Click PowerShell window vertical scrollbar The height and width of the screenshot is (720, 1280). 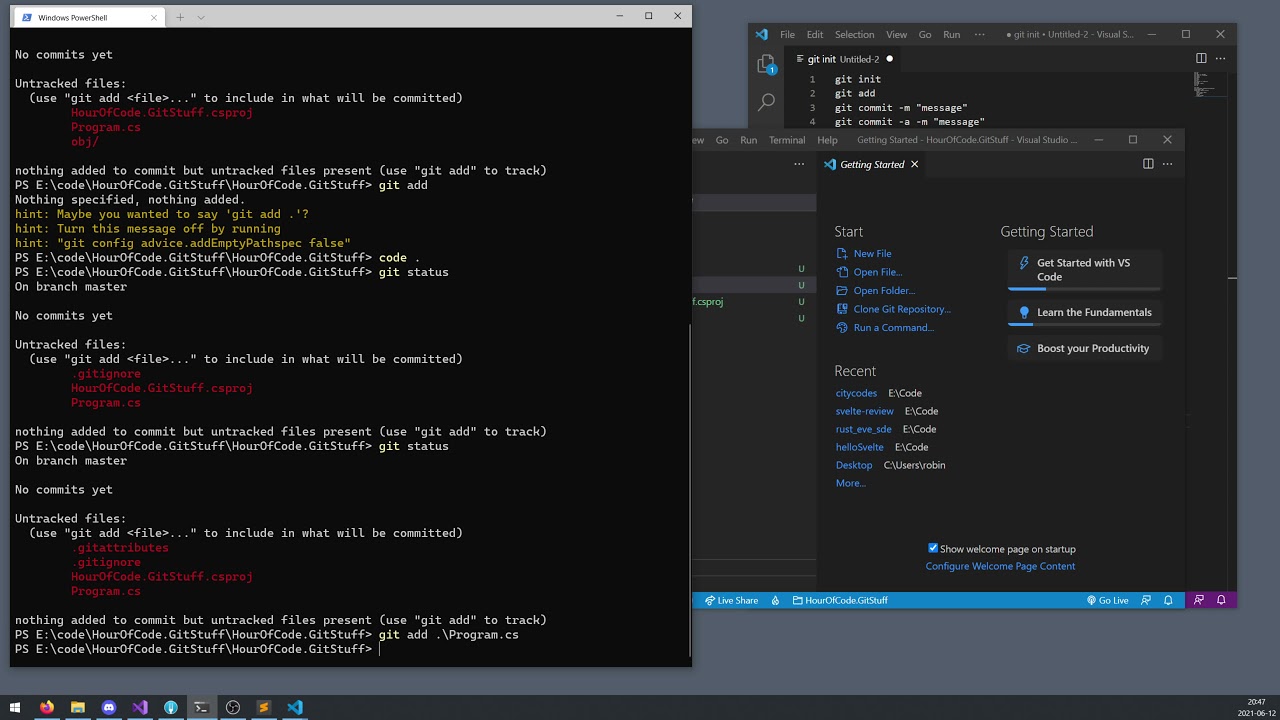688,490
